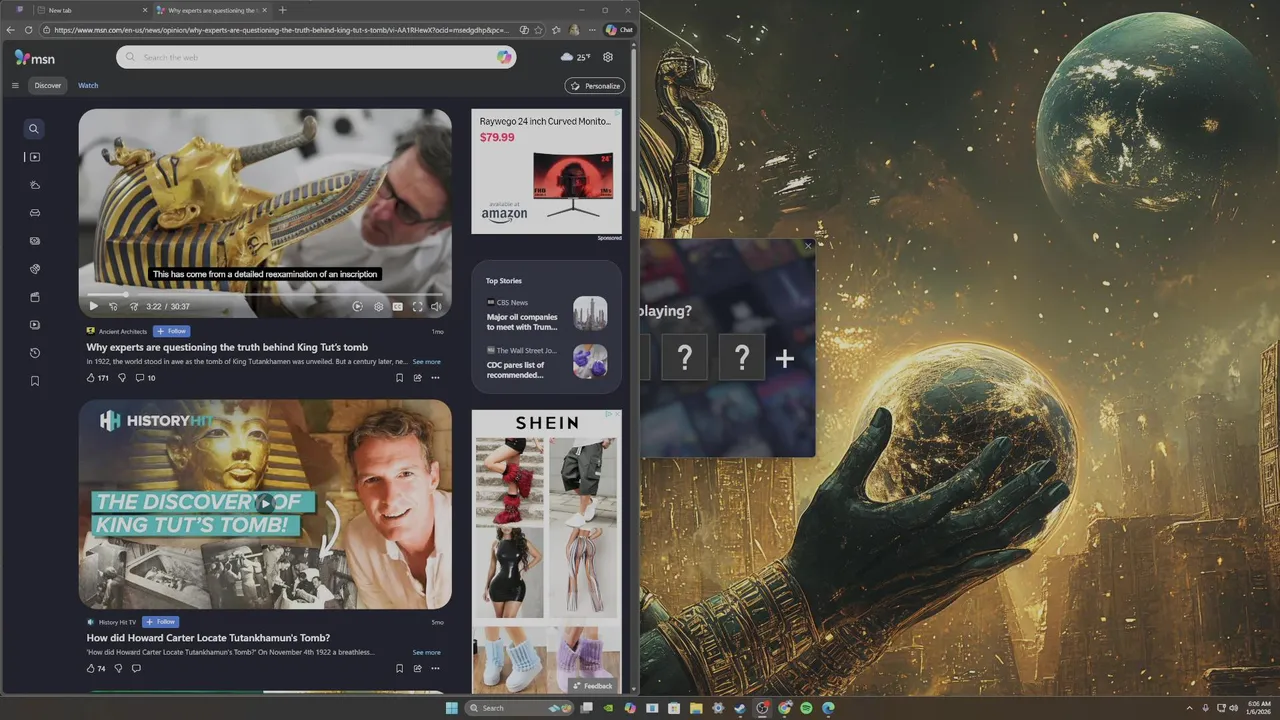Bookmark the Howard Carter article
The height and width of the screenshot is (720, 1280).
point(399,669)
